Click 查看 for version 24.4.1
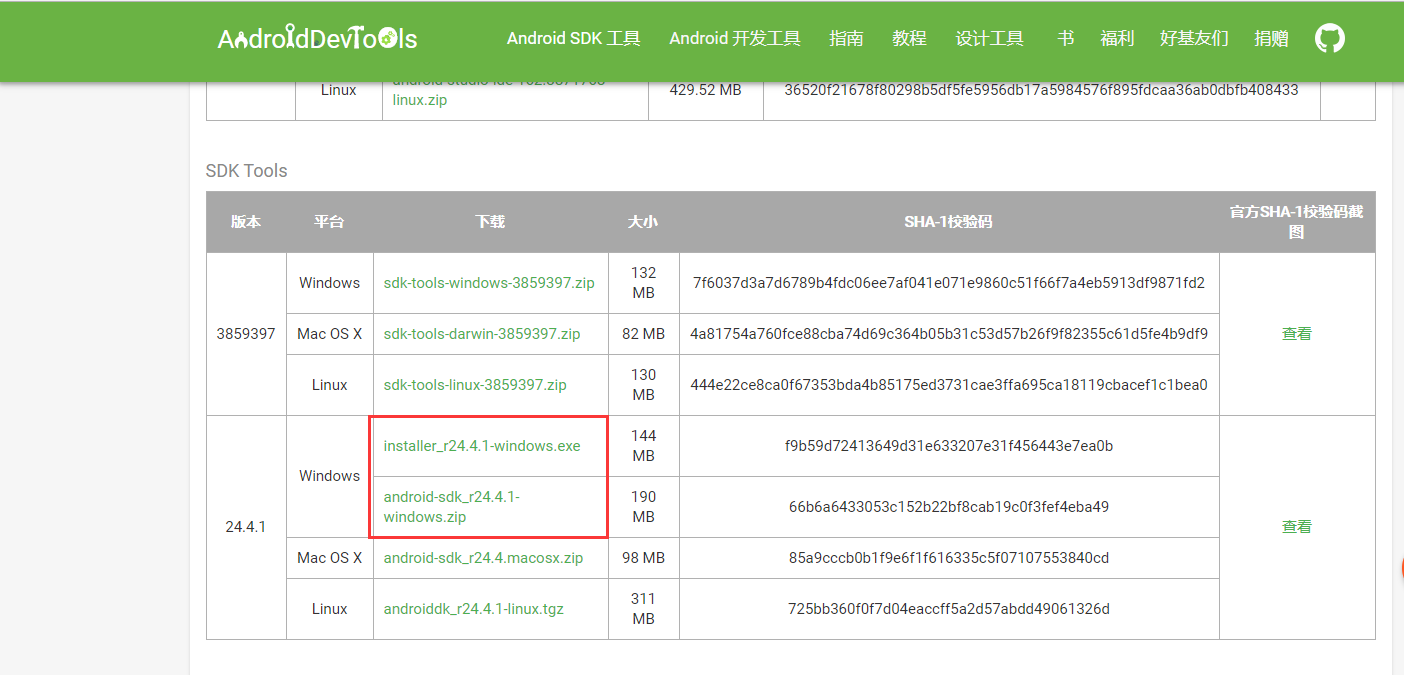Image resolution: width=1404 pixels, height=675 pixels. point(1297,527)
